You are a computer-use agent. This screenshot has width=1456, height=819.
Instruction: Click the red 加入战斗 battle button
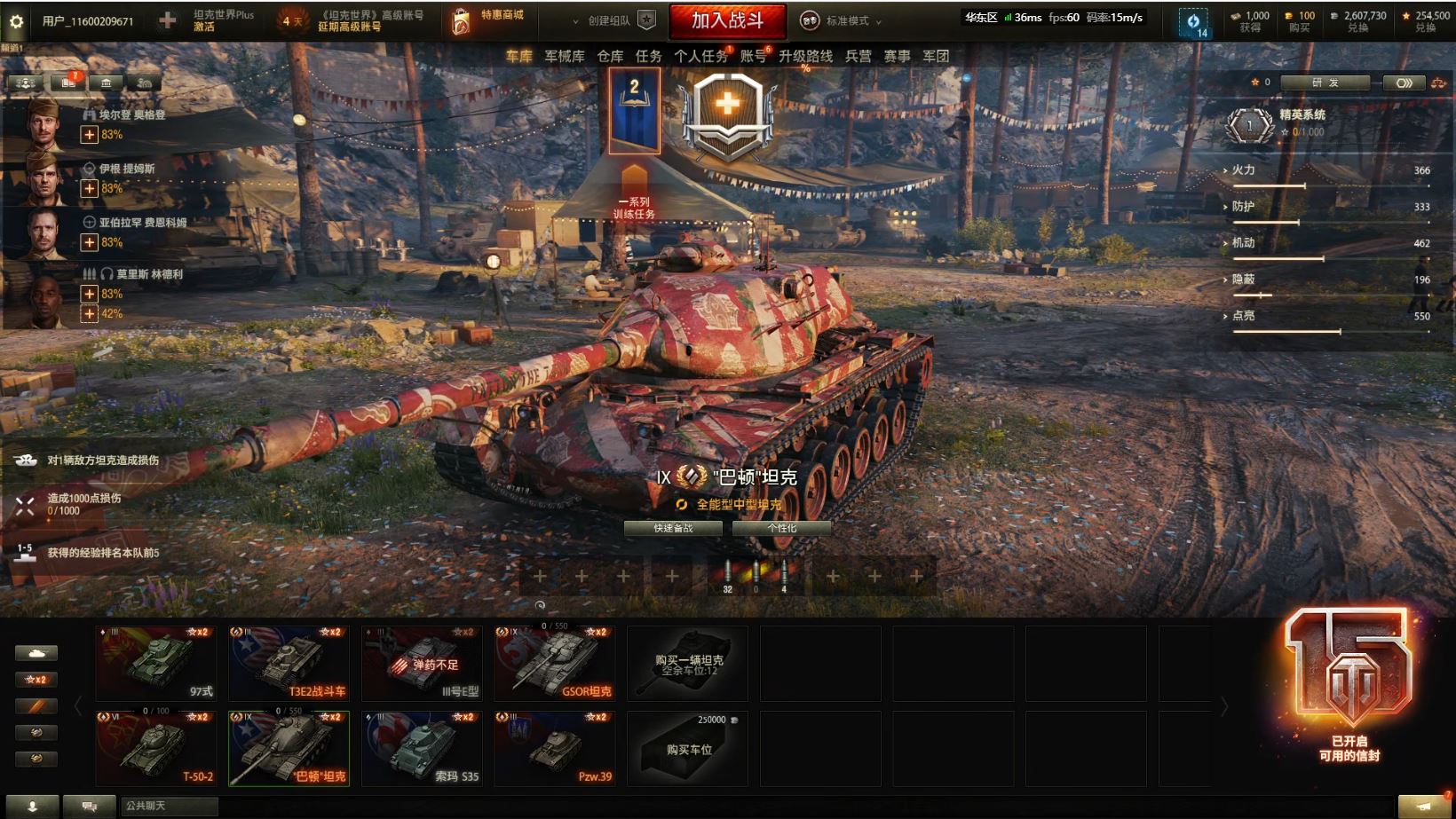click(727, 20)
